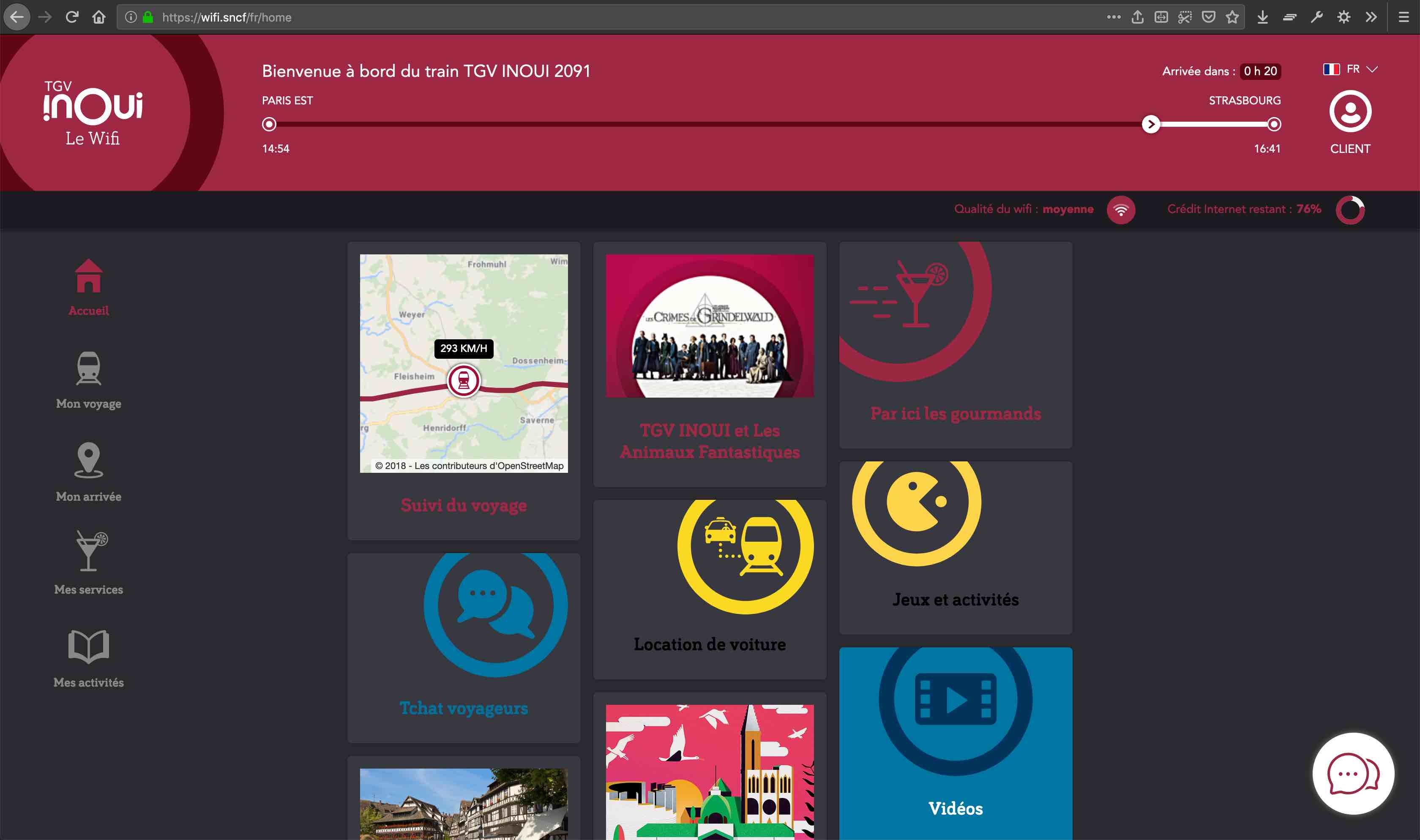Viewport: 1420px width, 840px height.
Task: Click the train marker on the map
Action: pyautogui.click(x=464, y=380)
